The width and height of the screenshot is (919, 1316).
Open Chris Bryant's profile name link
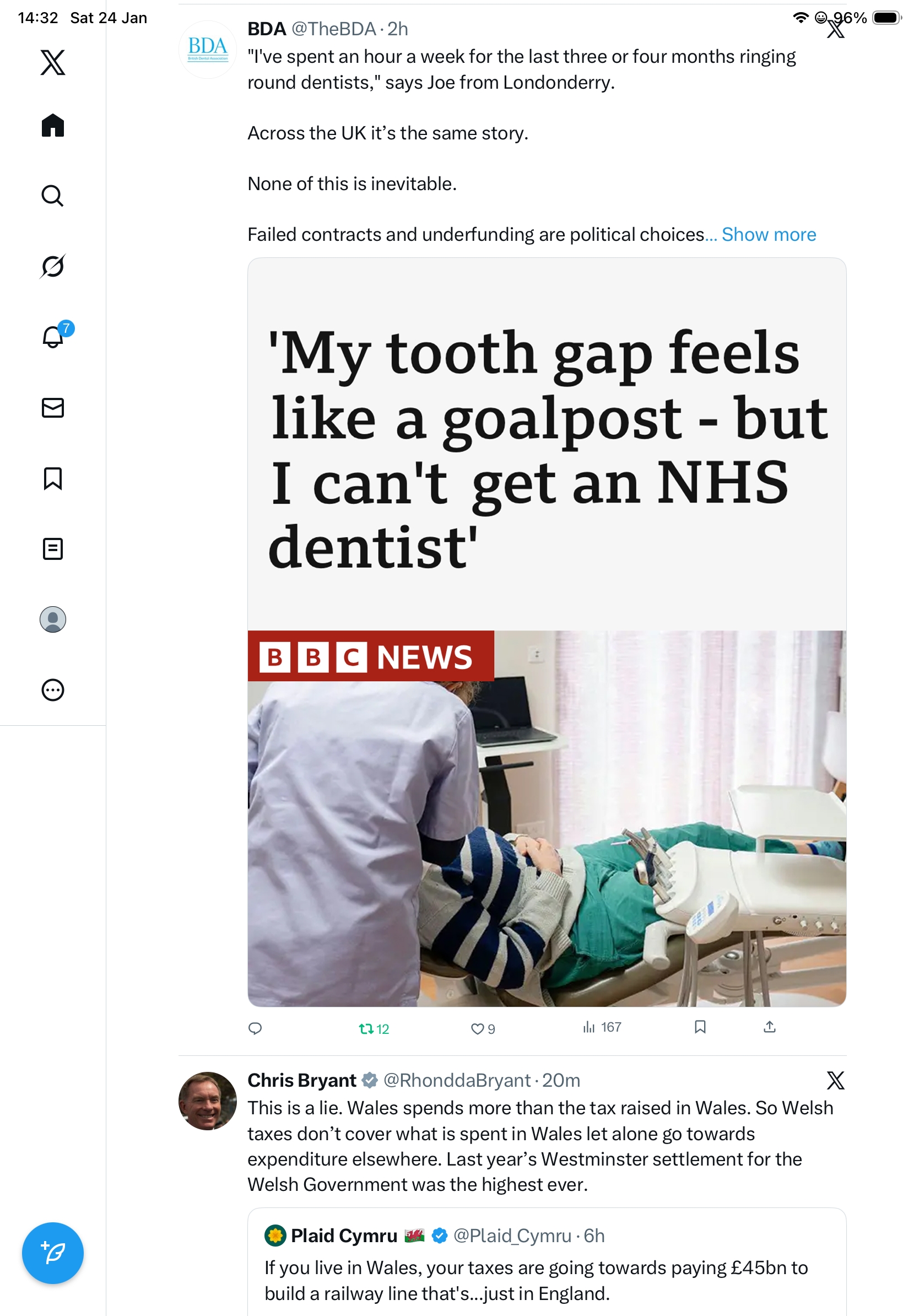pos(301,1080)
